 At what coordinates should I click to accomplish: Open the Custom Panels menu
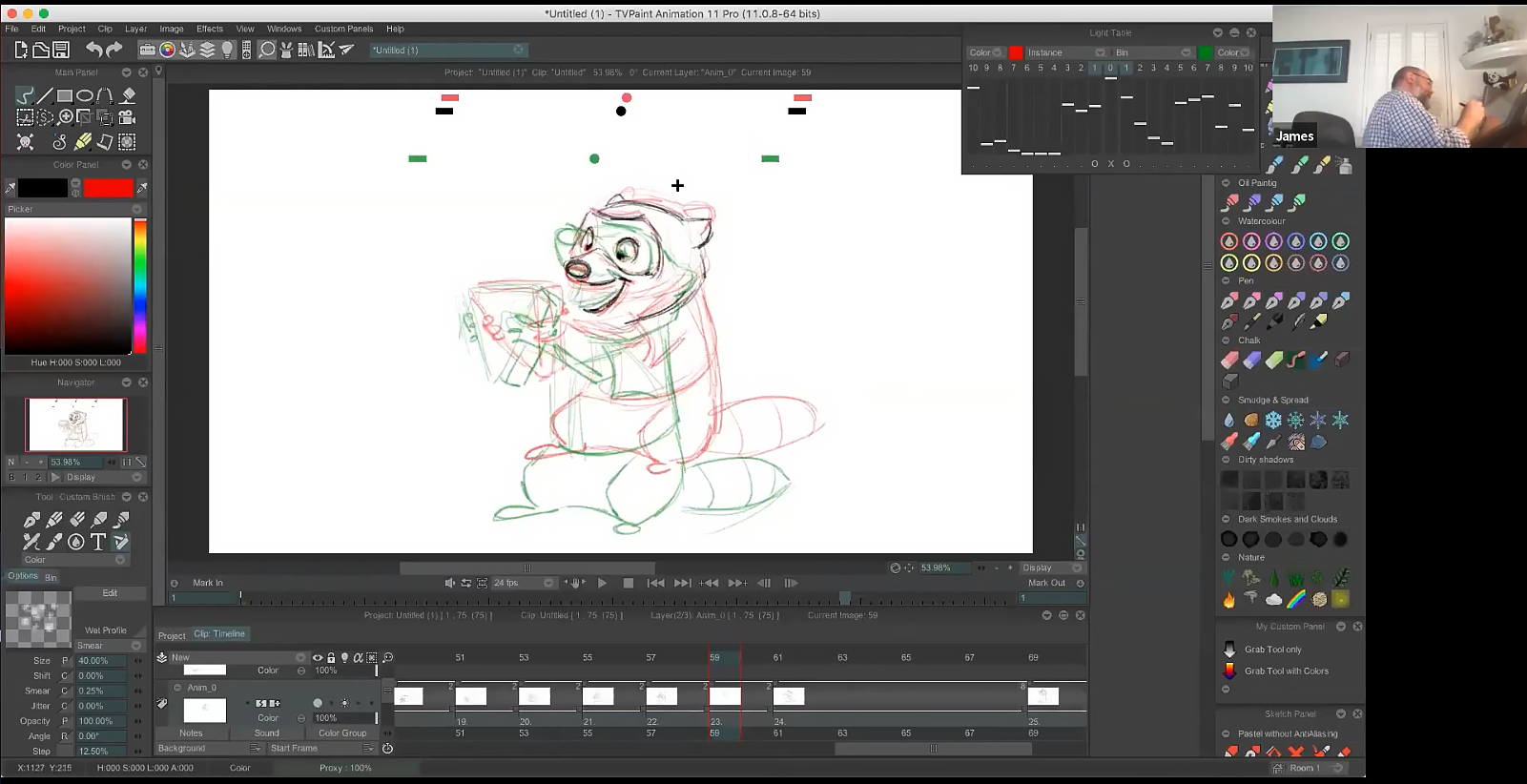344,29
